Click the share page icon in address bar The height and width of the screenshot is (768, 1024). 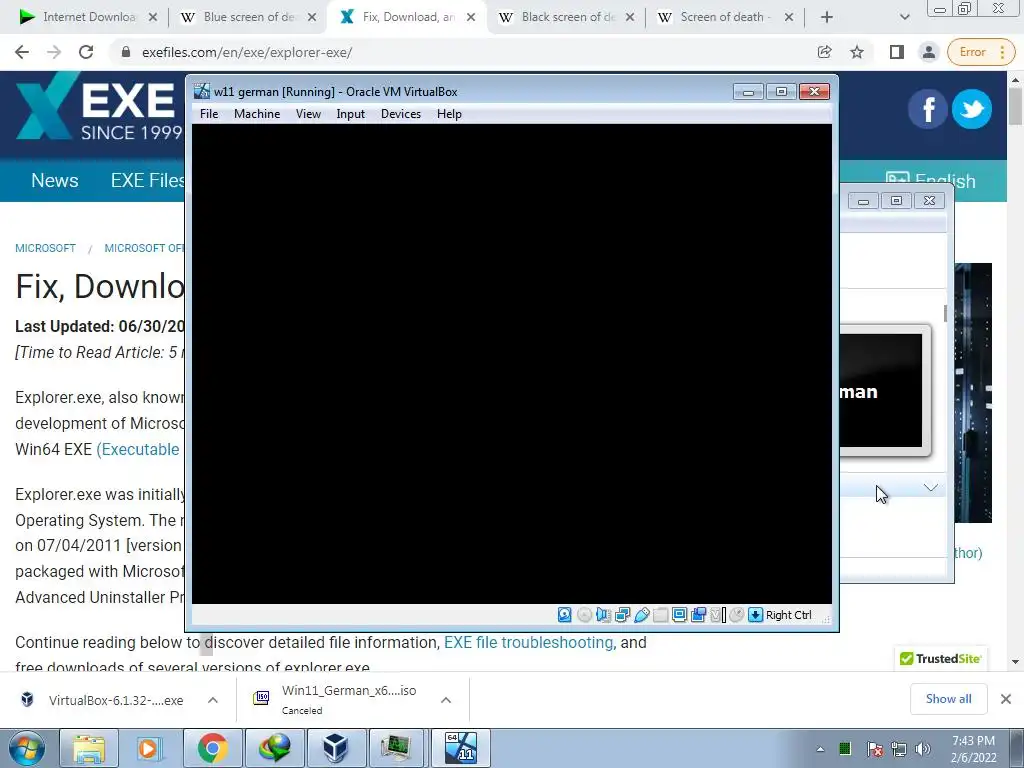[x=824, y=52]
